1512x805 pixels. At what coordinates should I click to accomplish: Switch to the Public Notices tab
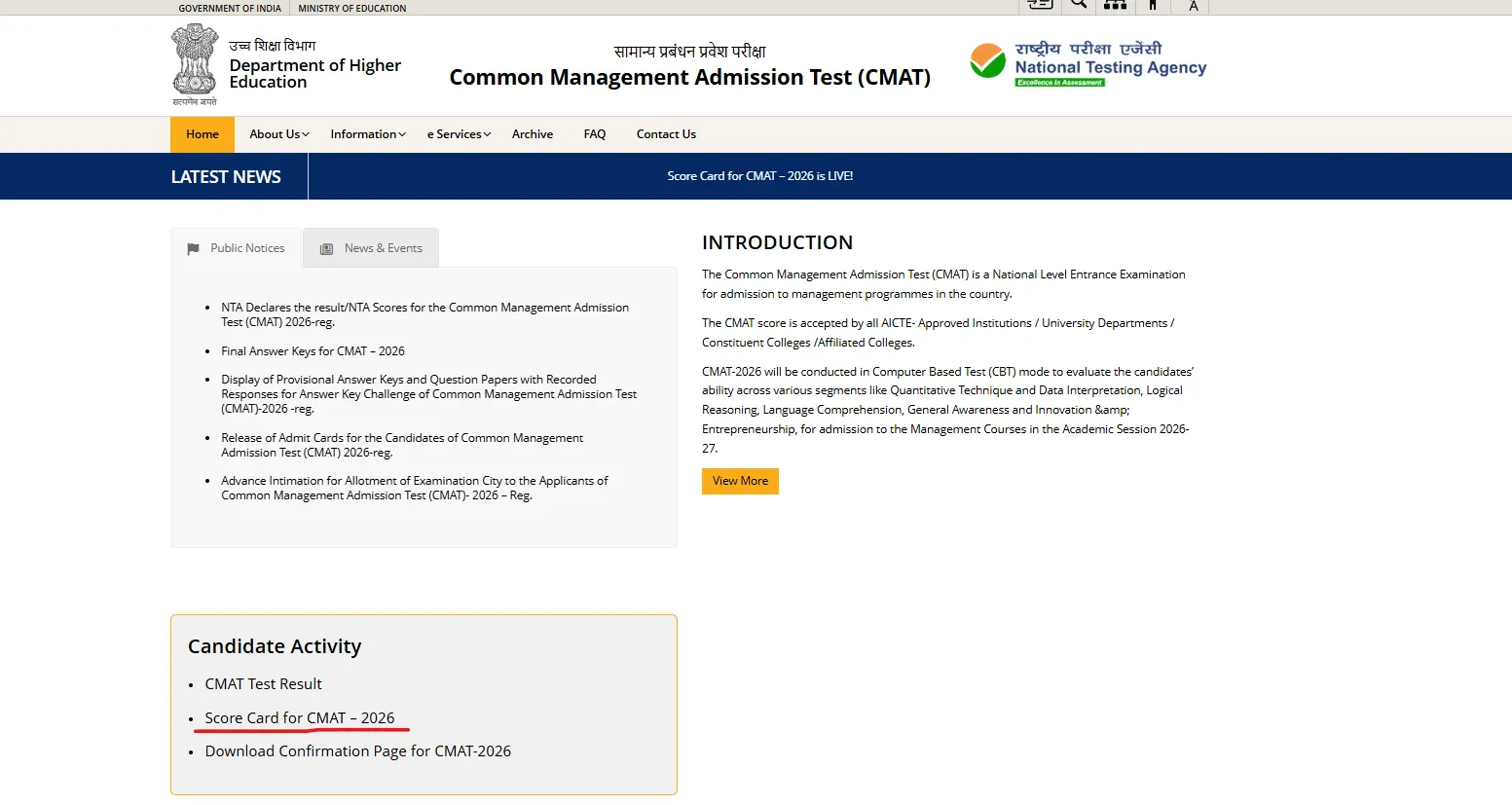click(x=237, y=248)
